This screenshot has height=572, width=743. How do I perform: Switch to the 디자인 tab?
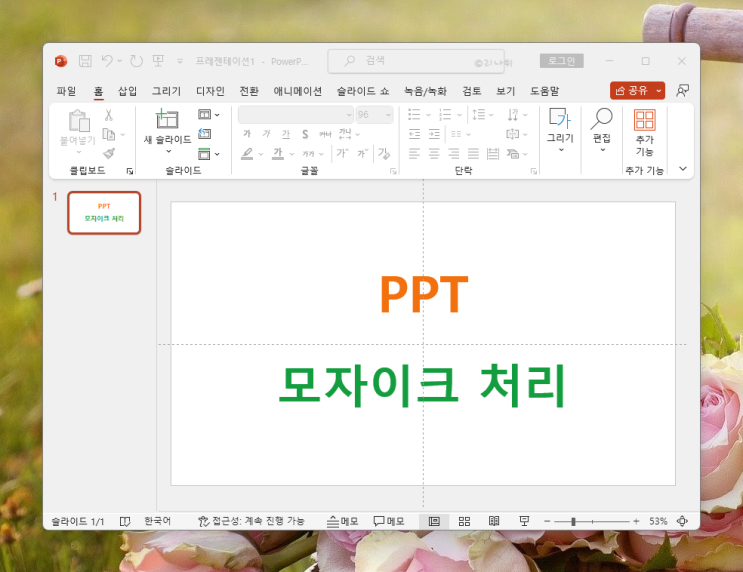pos(210,91)
